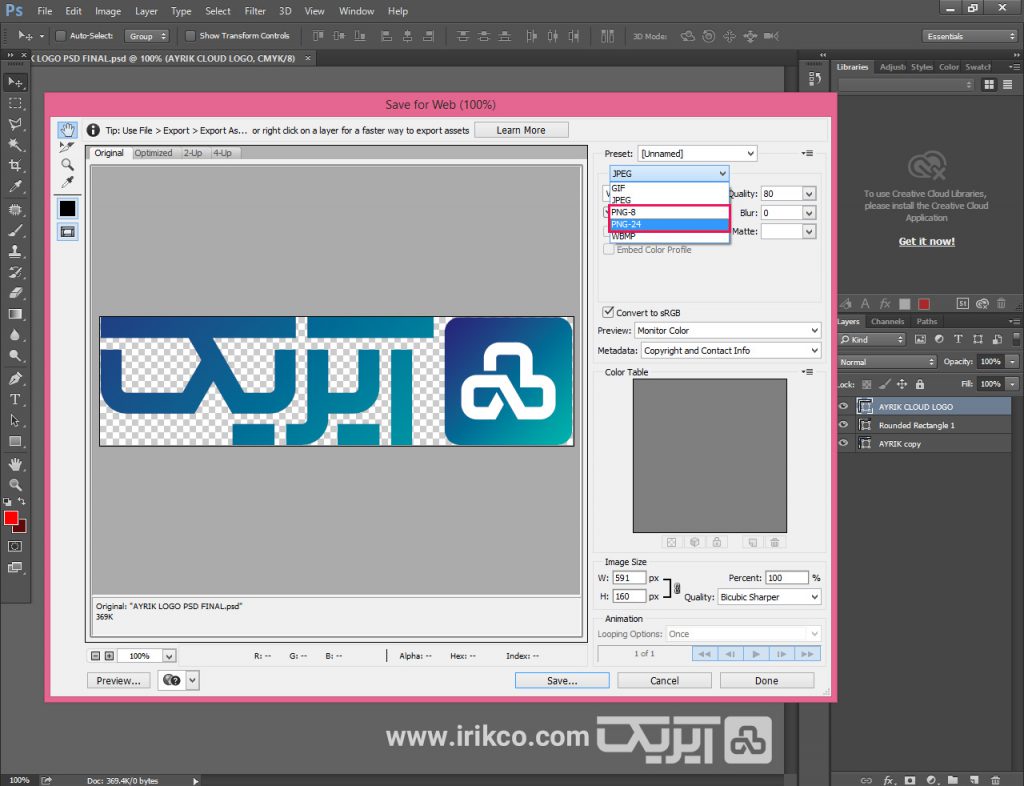Uncheck Convert to sRGB checkbox

pyautogui.click(x=608, y=313)
